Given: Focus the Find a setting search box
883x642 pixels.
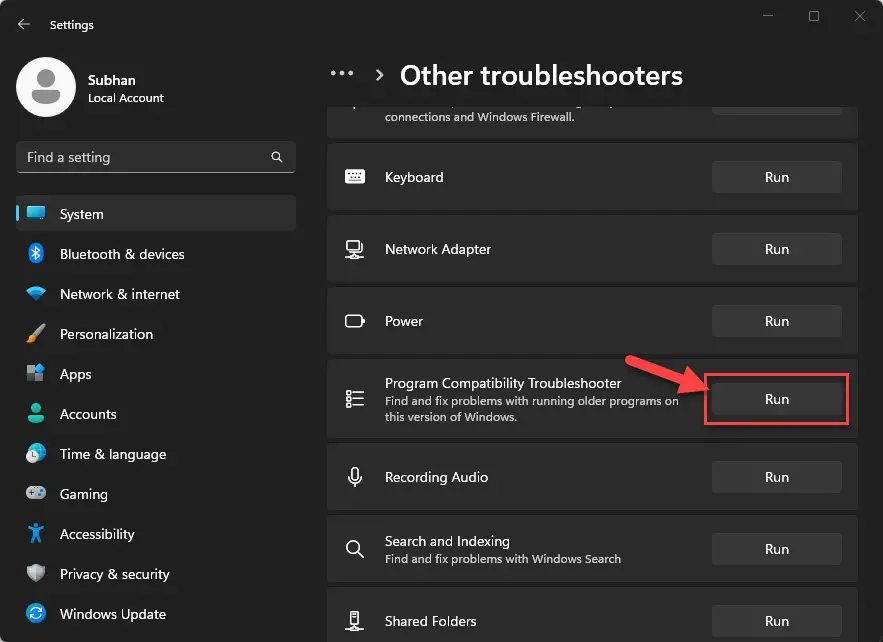Looking at the screenshot, I should coord(156,157).
